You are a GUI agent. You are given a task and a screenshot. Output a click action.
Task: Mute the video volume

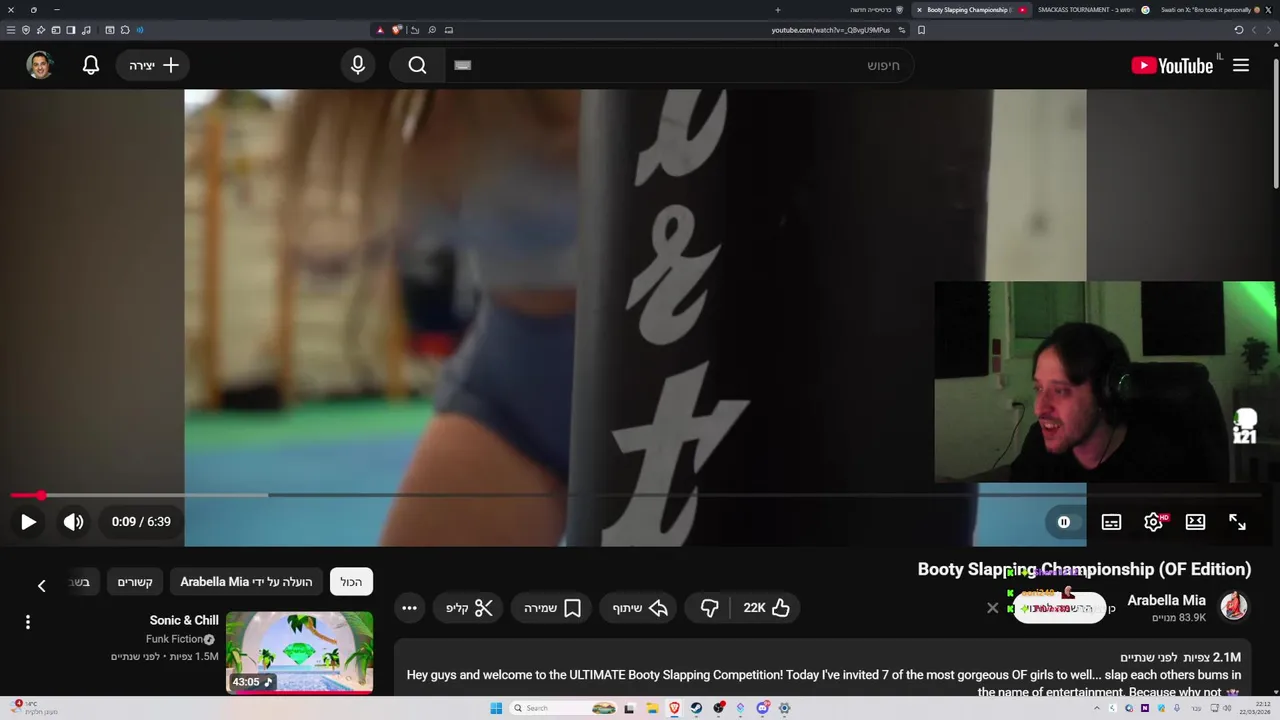tap(73, 522)
